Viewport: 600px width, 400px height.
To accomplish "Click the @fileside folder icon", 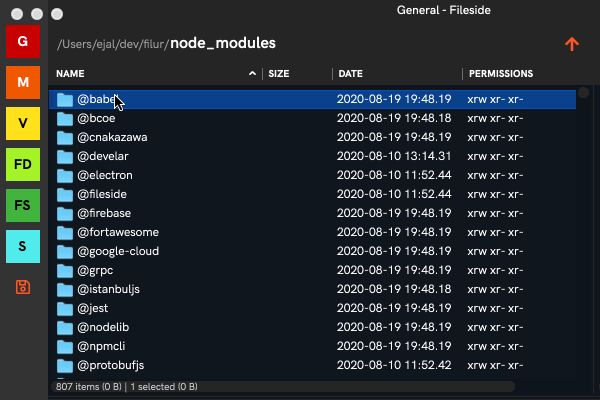I will (65, 194).
